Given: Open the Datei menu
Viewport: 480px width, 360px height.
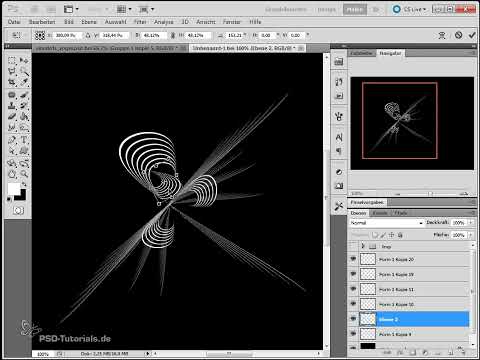Looking at the screenshot, I should (x=14, y=22).
